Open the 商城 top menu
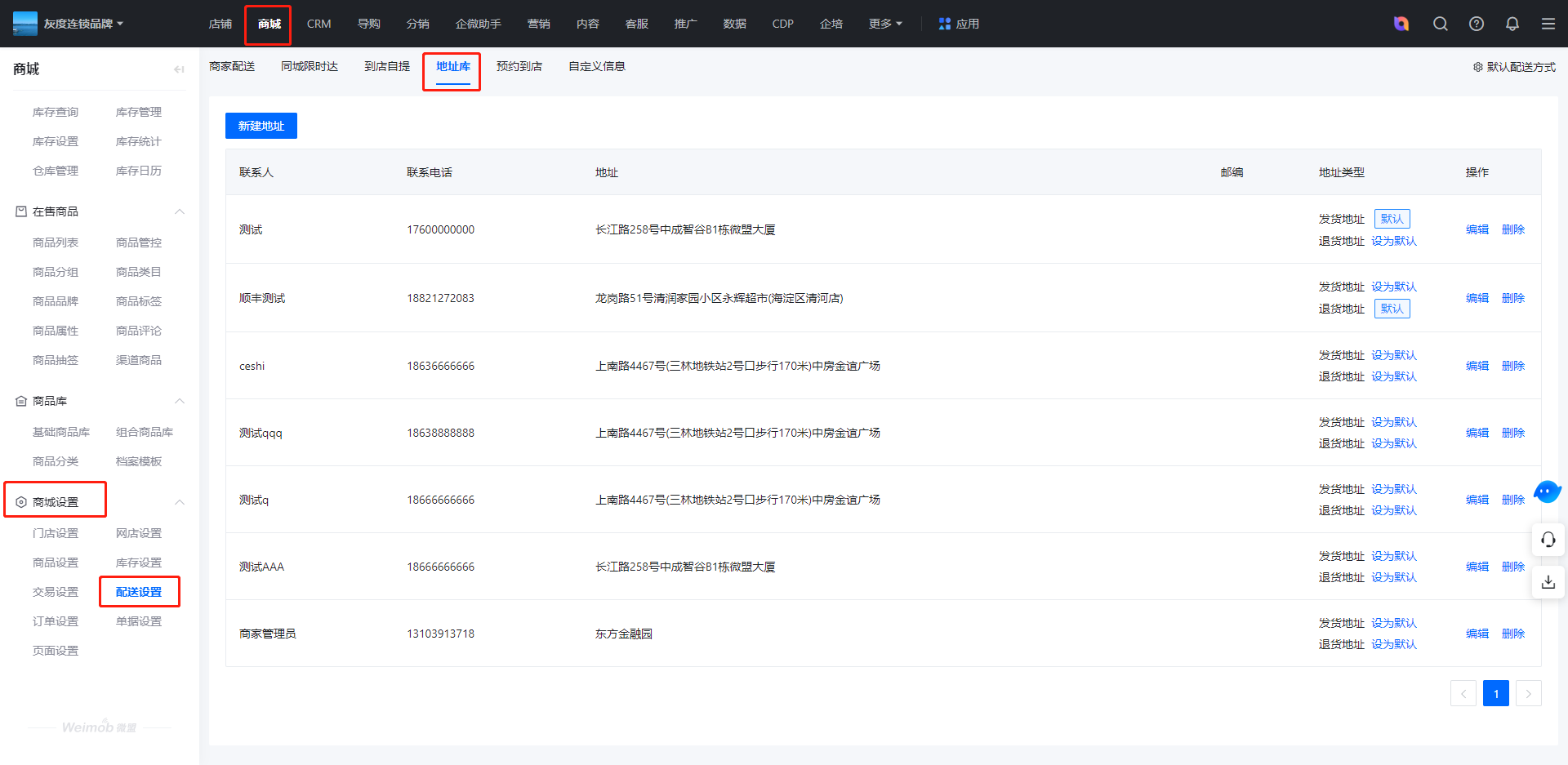Image resolution: width=1568 pixels, height=765 pixels. coord(269,24)
